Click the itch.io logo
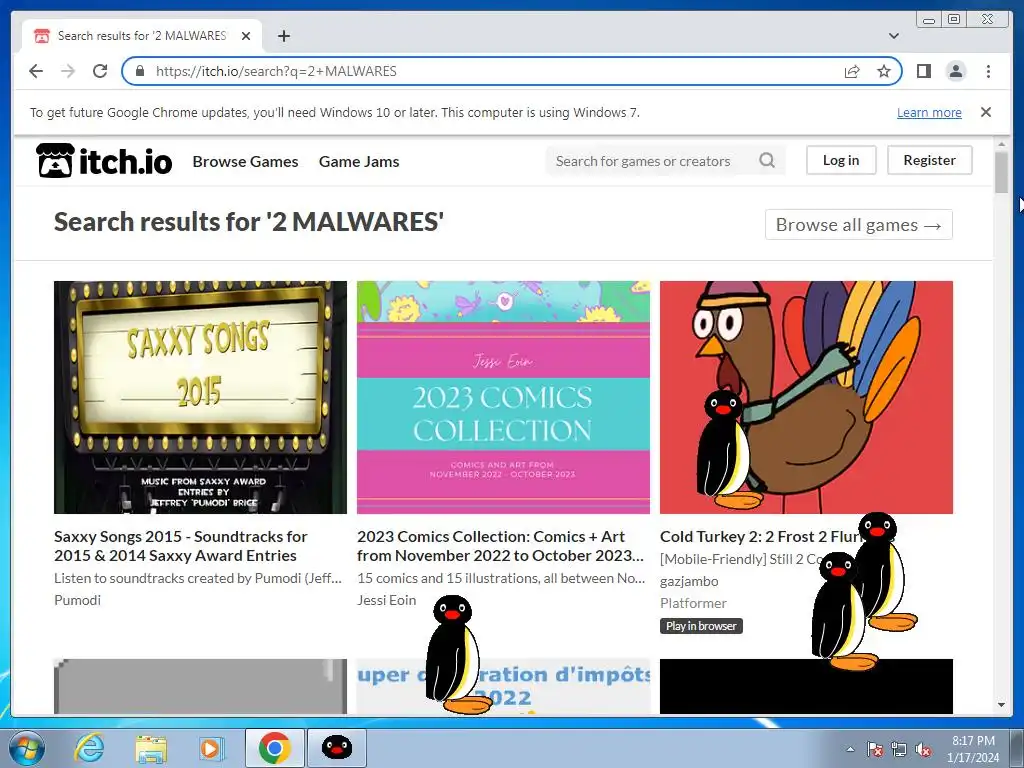 pos(104,161)
